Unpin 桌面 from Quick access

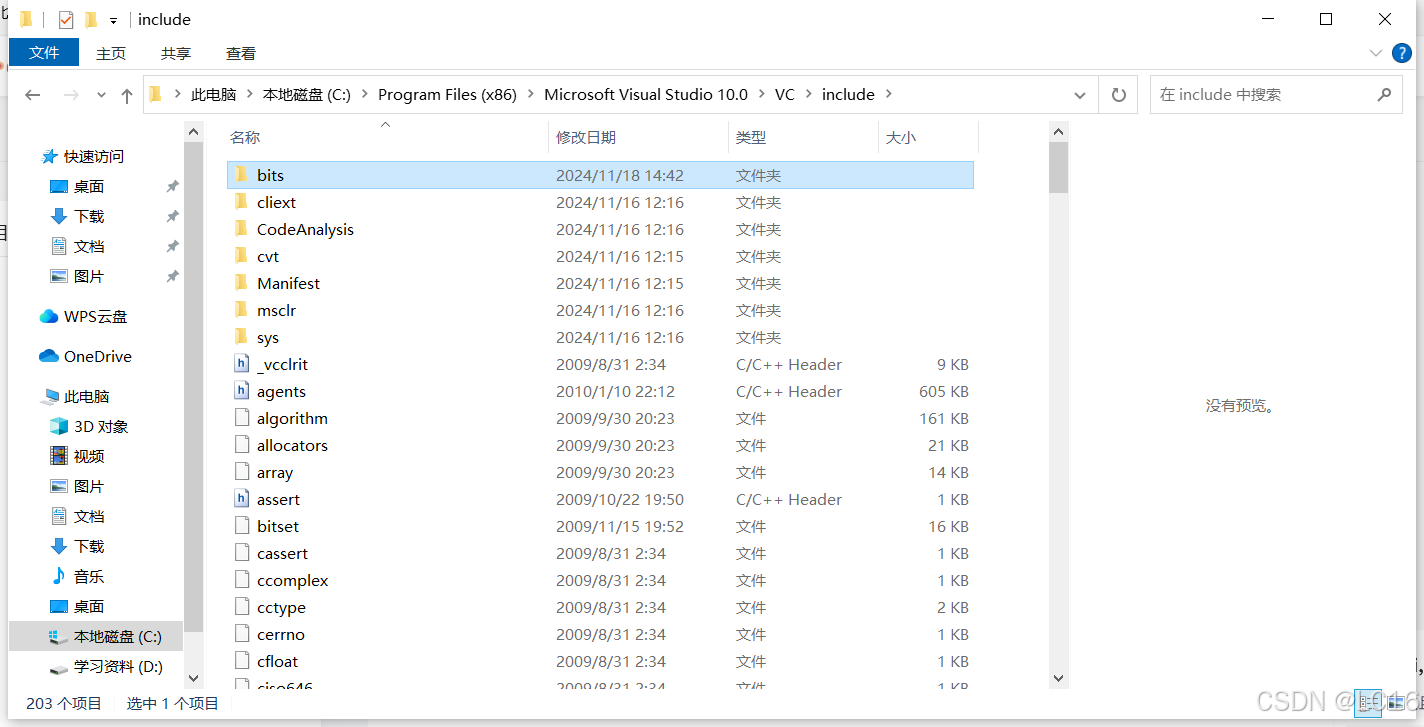click(172, 186)
